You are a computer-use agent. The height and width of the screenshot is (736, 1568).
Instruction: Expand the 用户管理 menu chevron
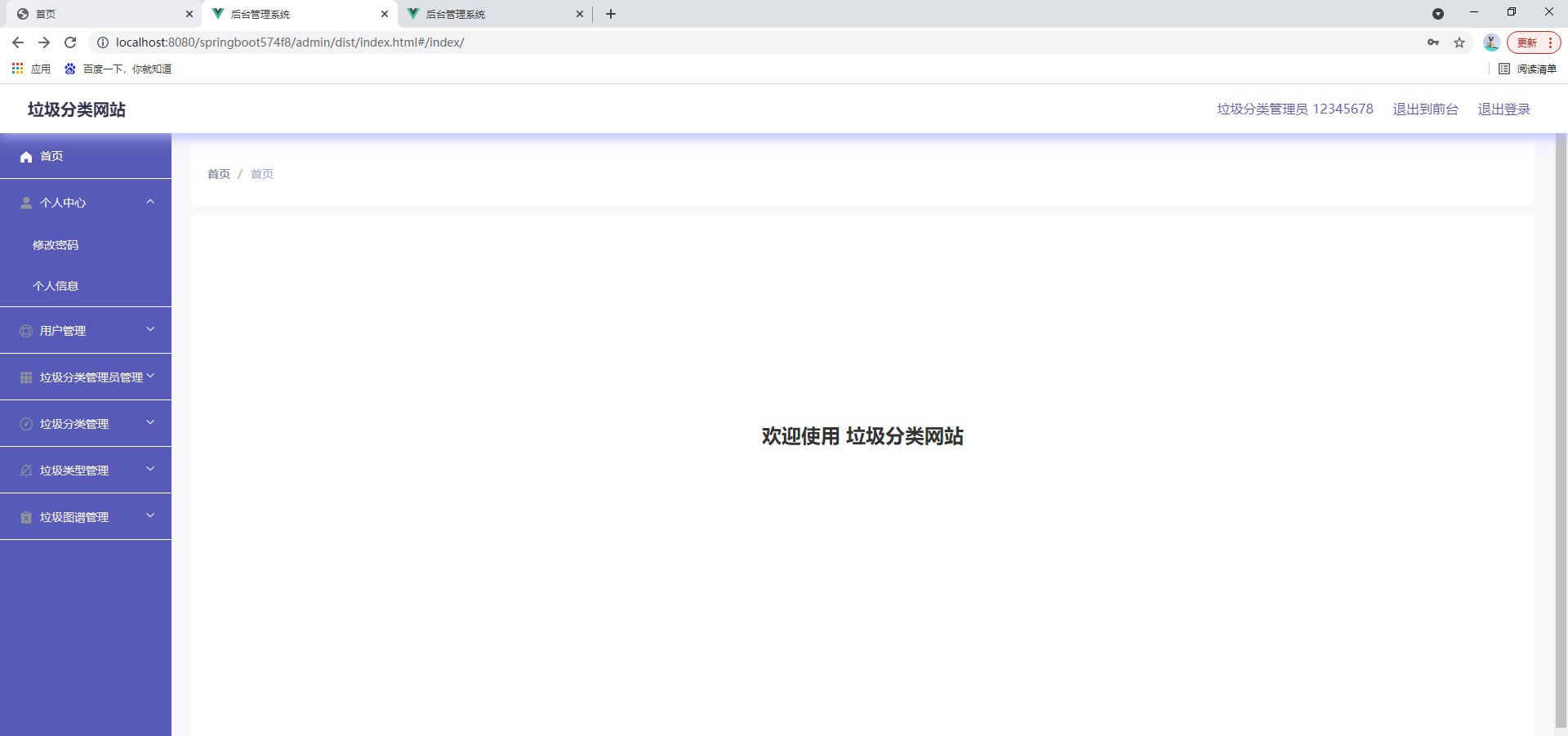(x=150, y=329)
